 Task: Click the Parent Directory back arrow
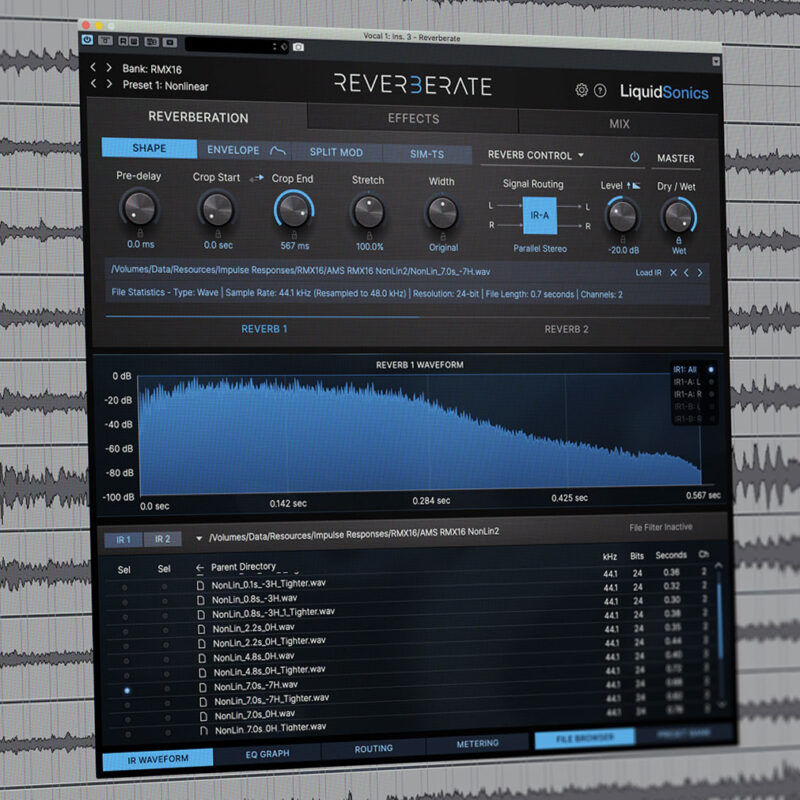[200, 567]
